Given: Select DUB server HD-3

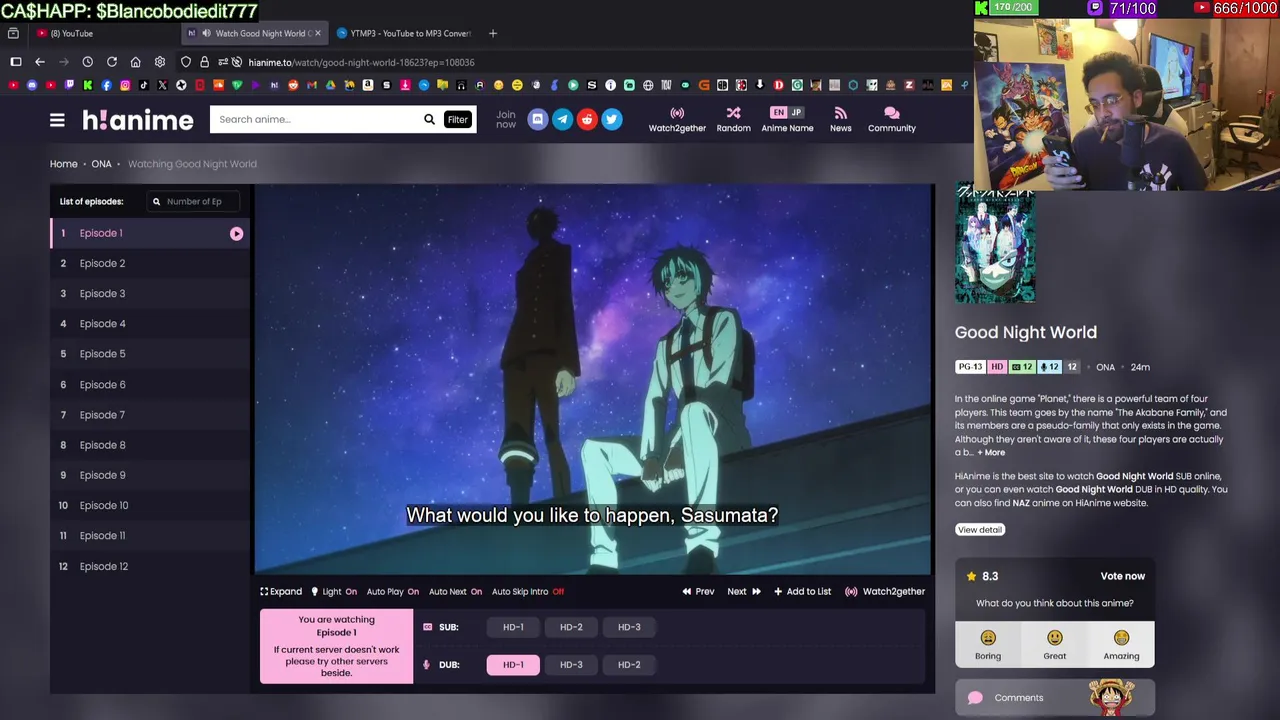Looking at the screenshot, I should tap(571, 665).
